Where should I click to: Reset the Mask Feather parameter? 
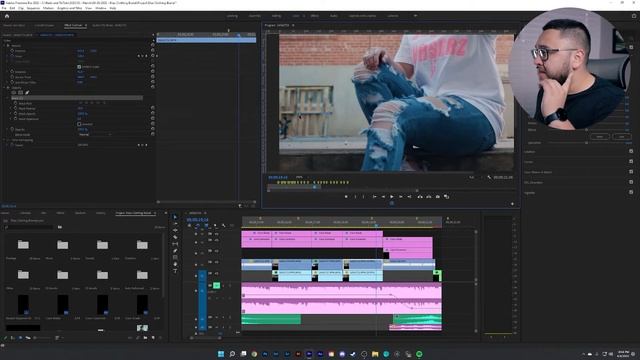(153, 109)
